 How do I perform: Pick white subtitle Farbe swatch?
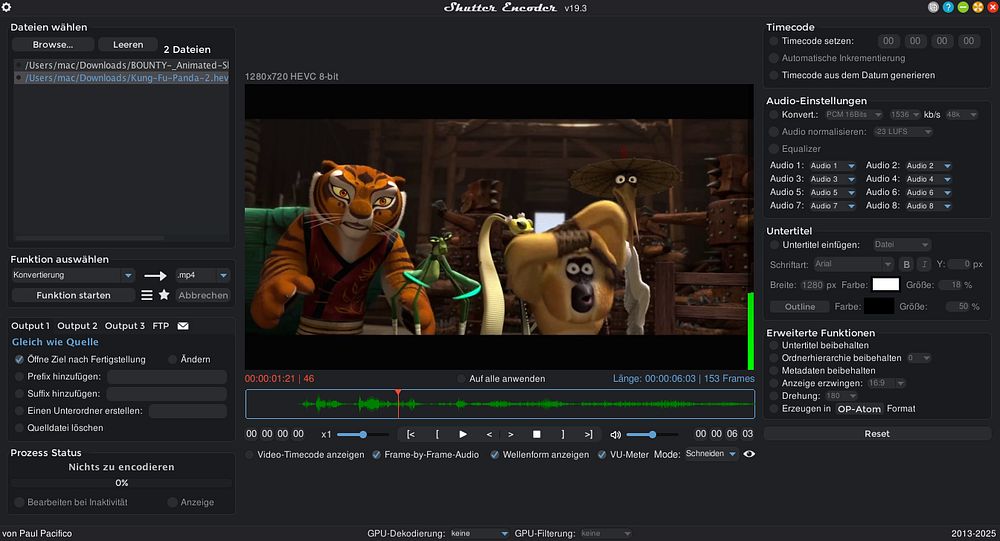(x=886, y=285)
